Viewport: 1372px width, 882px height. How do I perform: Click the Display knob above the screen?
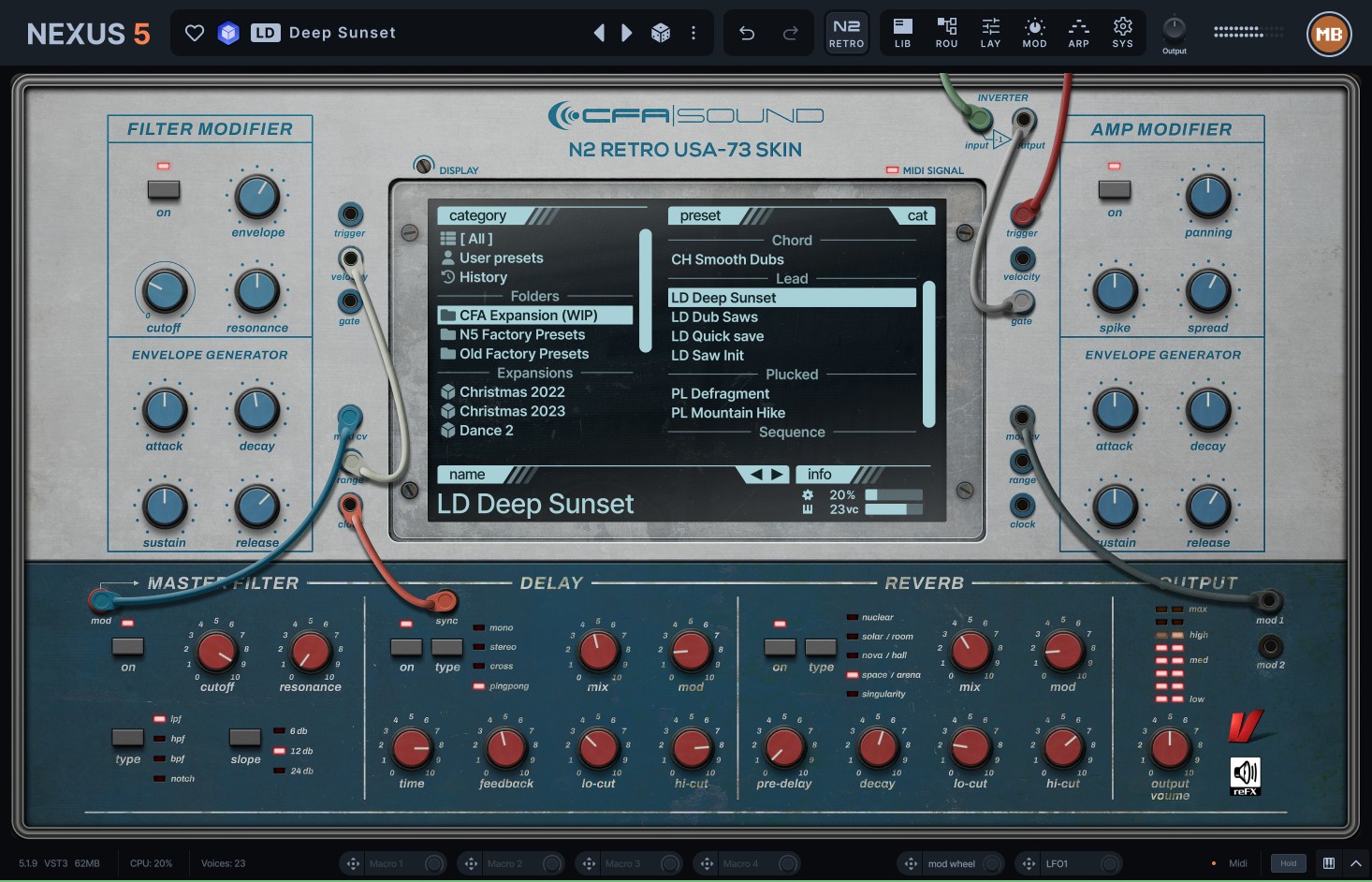(424, 166)
